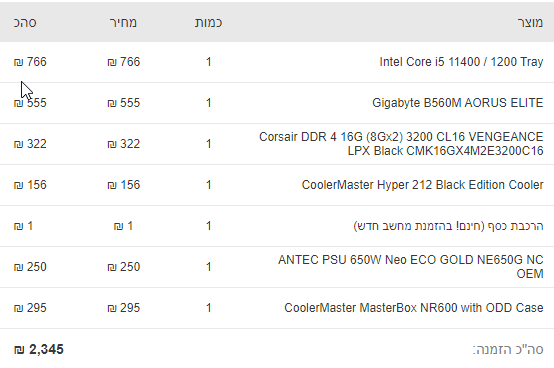Click the 250 ₪ price of the ANTEC PSU
554x368 pixels.
(124, 267)
